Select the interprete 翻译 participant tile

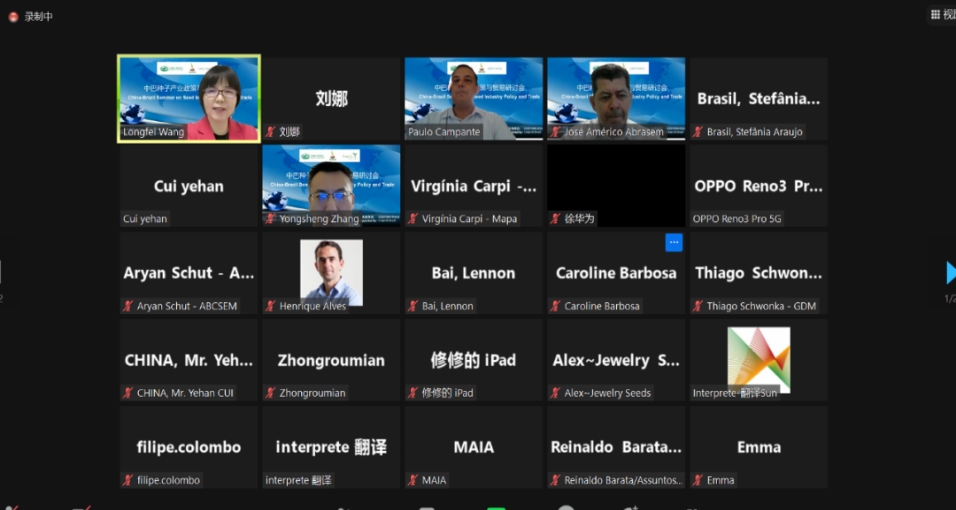[331, 447]
